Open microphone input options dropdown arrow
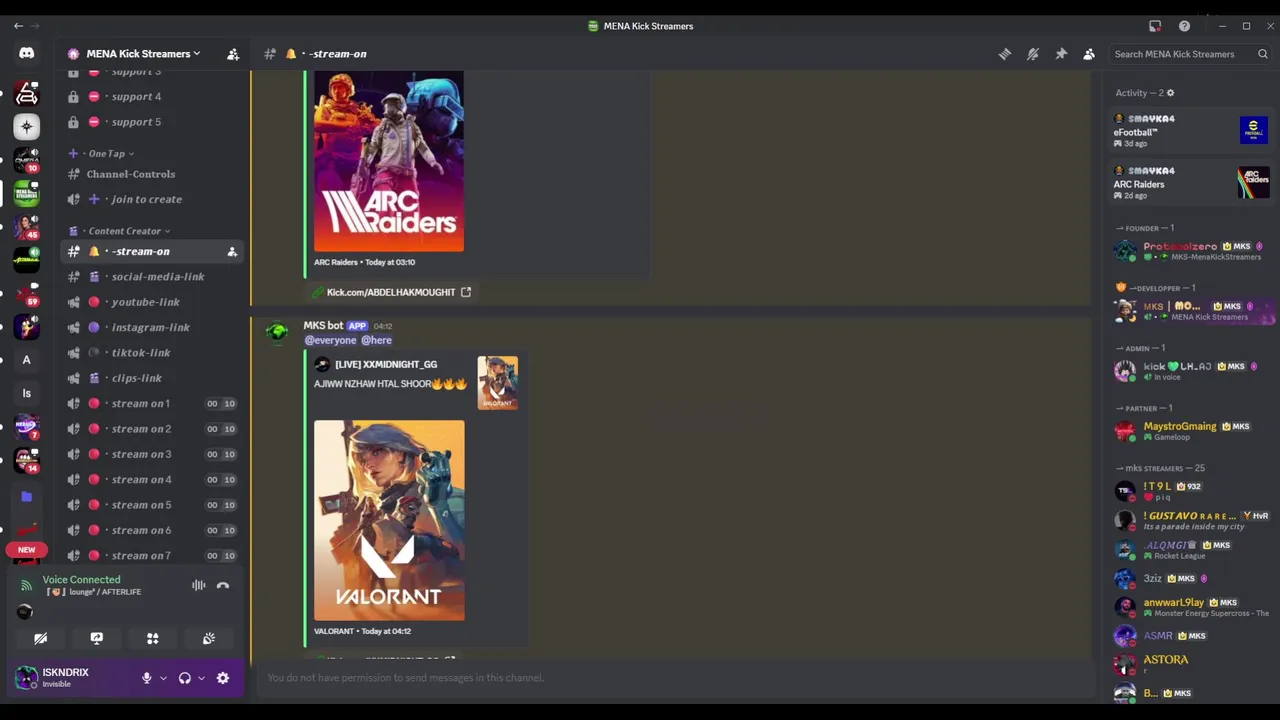1280x720 pixels. point(163,678)
